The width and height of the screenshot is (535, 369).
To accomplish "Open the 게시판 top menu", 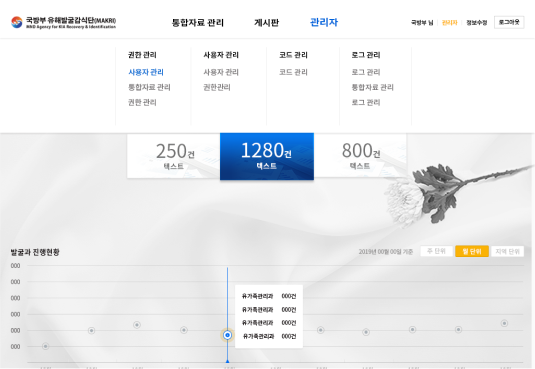I will point(266,23).
